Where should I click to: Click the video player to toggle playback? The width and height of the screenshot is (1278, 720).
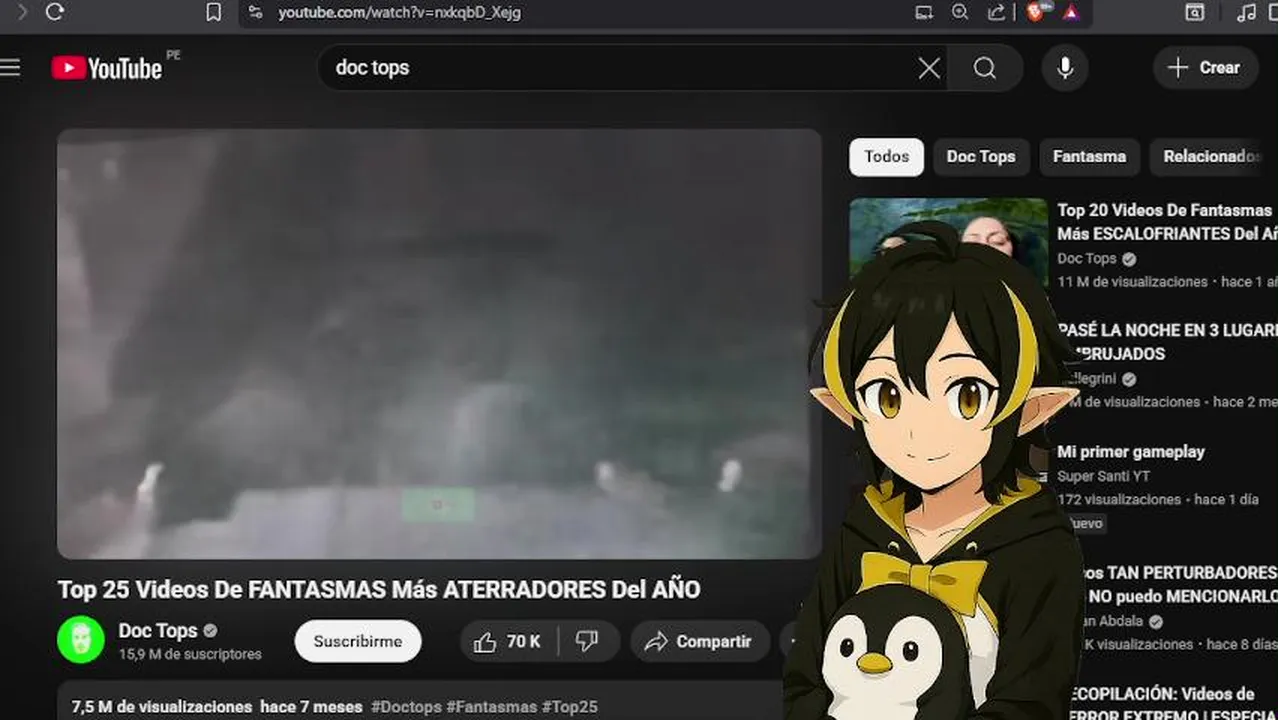tap(439, 343)
